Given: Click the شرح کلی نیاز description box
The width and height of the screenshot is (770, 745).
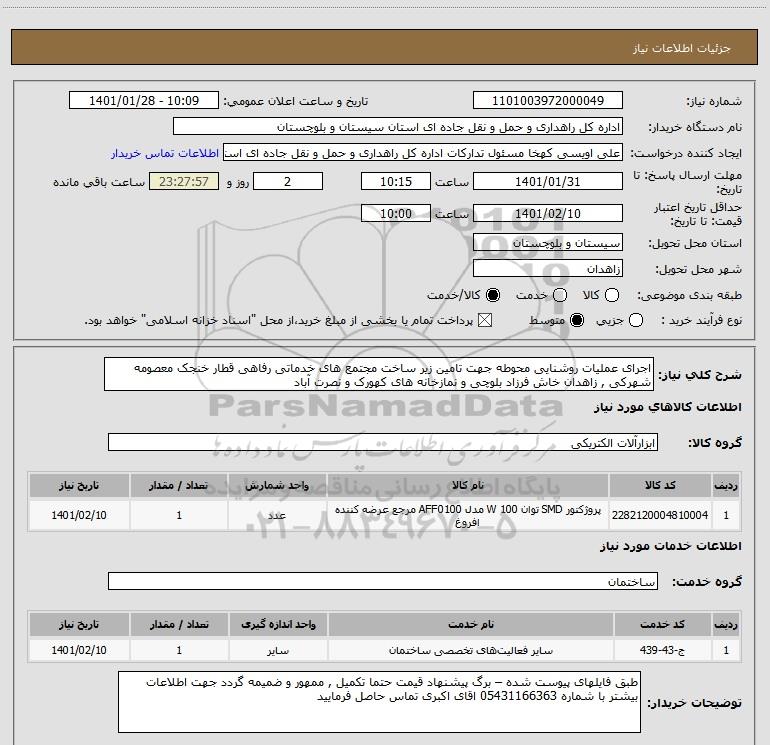Looking at the screenshot, I should (x=379, y=375).
